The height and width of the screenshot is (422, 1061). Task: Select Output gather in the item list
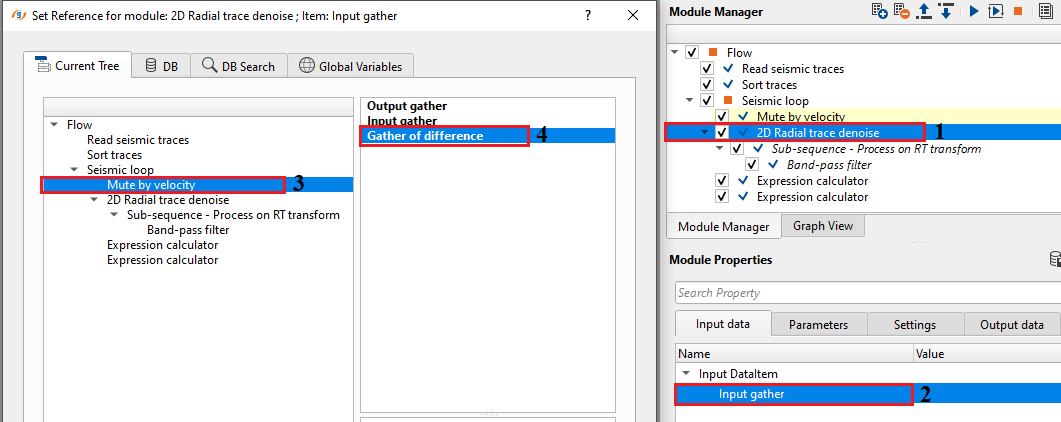pos(407,105)
